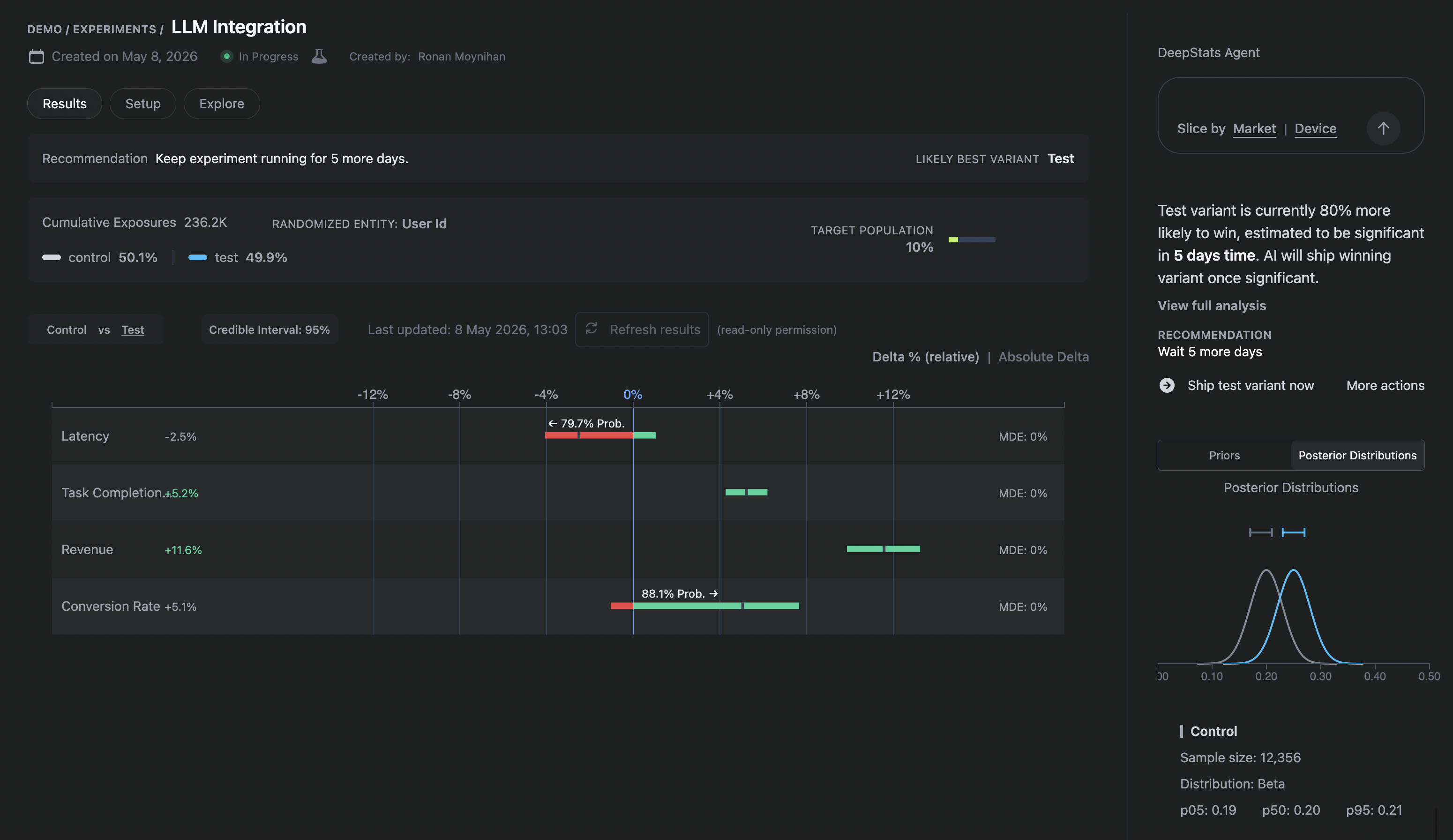Select the Posterior Distributions tab
This screenshot has width=1453, height=840.
[1357, 456]
